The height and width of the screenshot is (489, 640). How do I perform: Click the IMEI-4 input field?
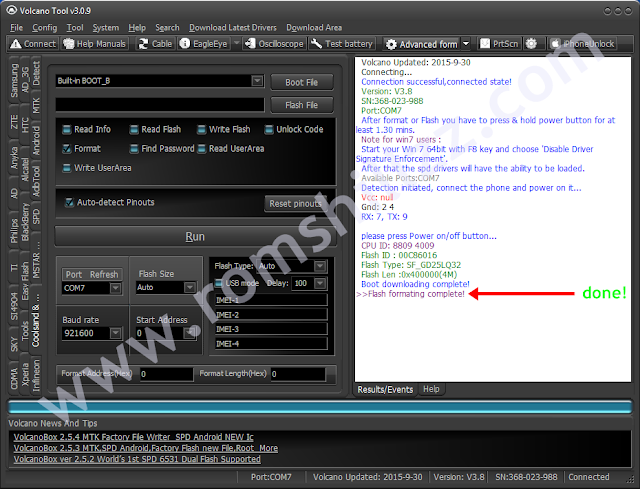pyautogui.click(x=271, y=344)
